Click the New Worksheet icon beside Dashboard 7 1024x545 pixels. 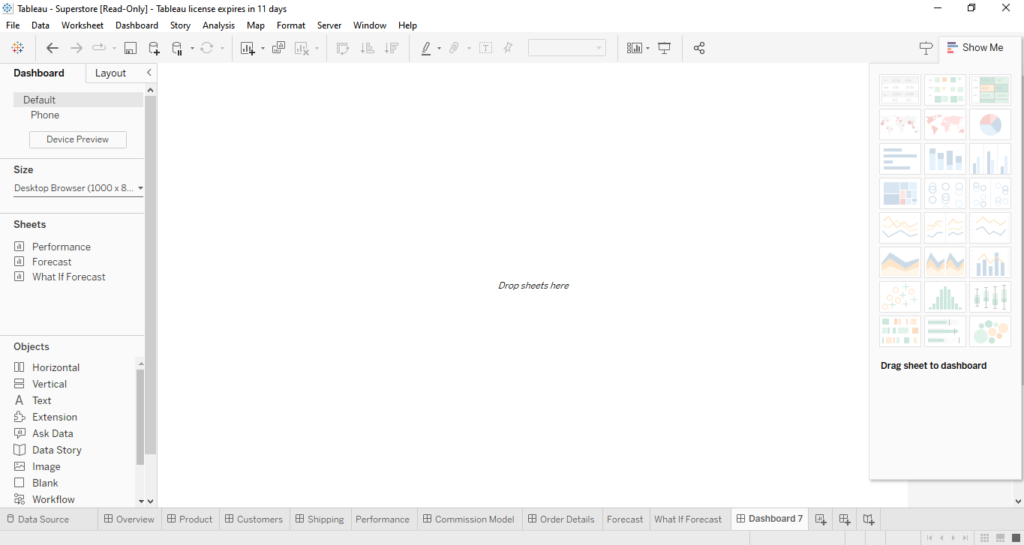821,519
